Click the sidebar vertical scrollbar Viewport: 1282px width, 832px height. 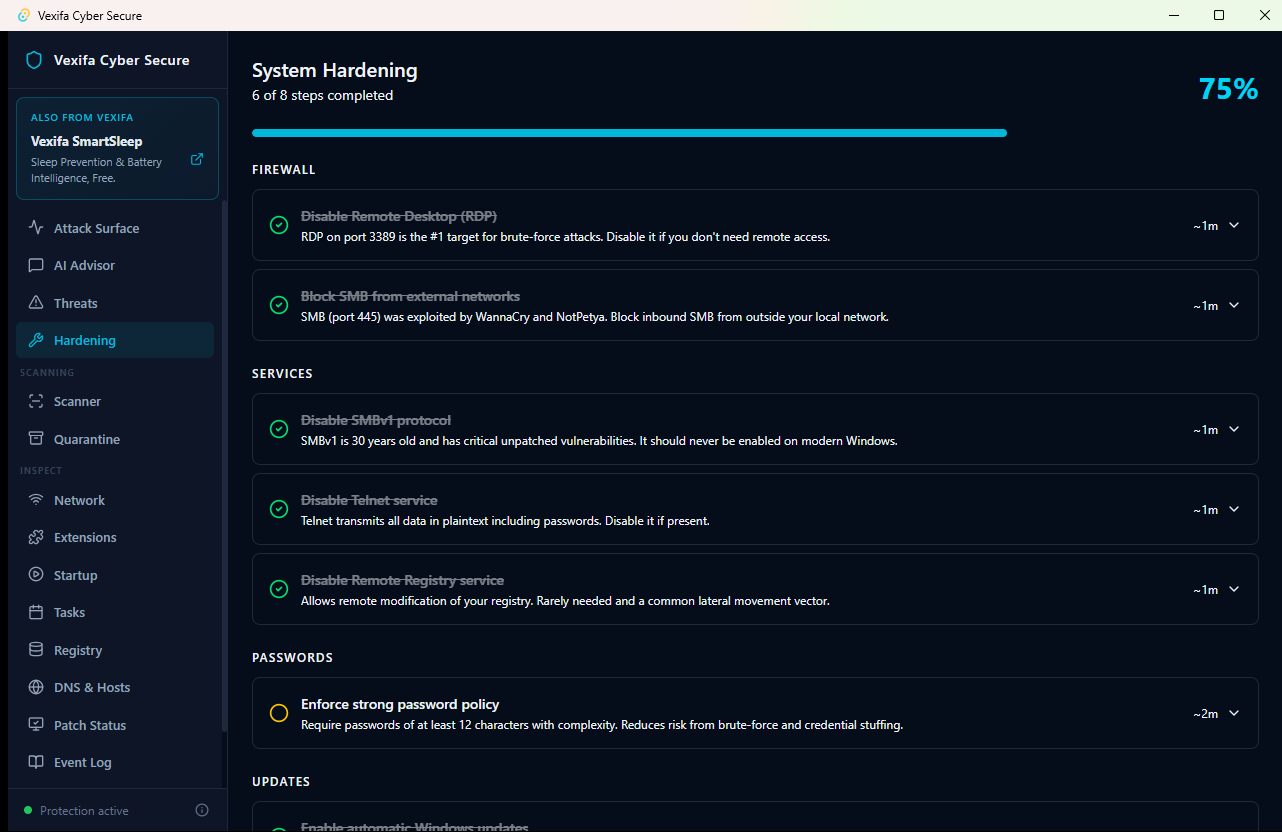(224, 465)
